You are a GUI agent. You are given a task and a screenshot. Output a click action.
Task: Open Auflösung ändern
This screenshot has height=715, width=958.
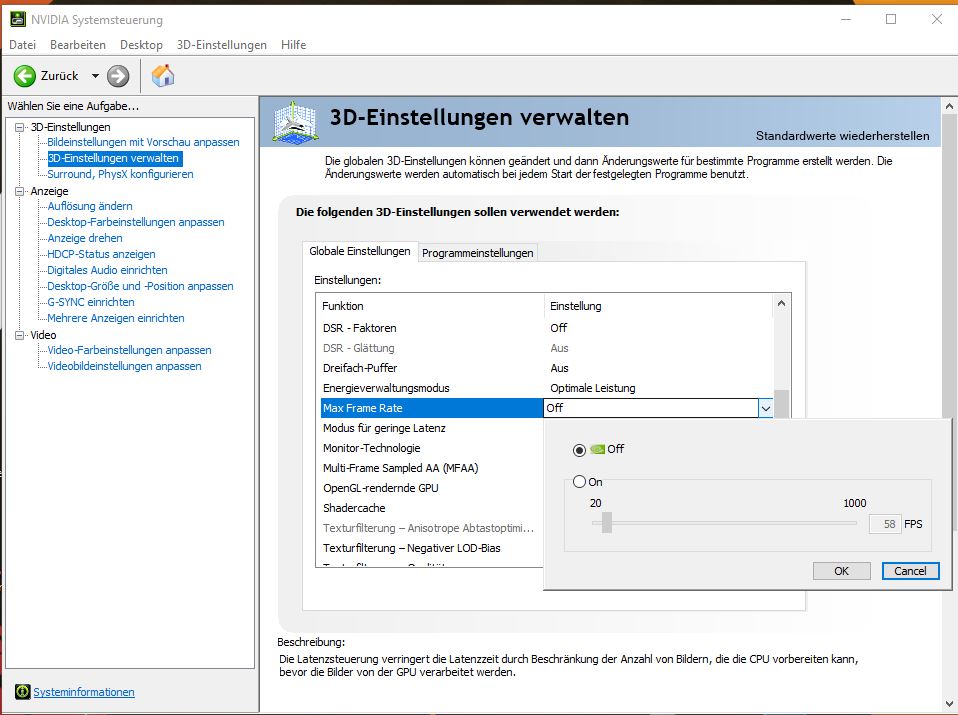click(90, 206)
